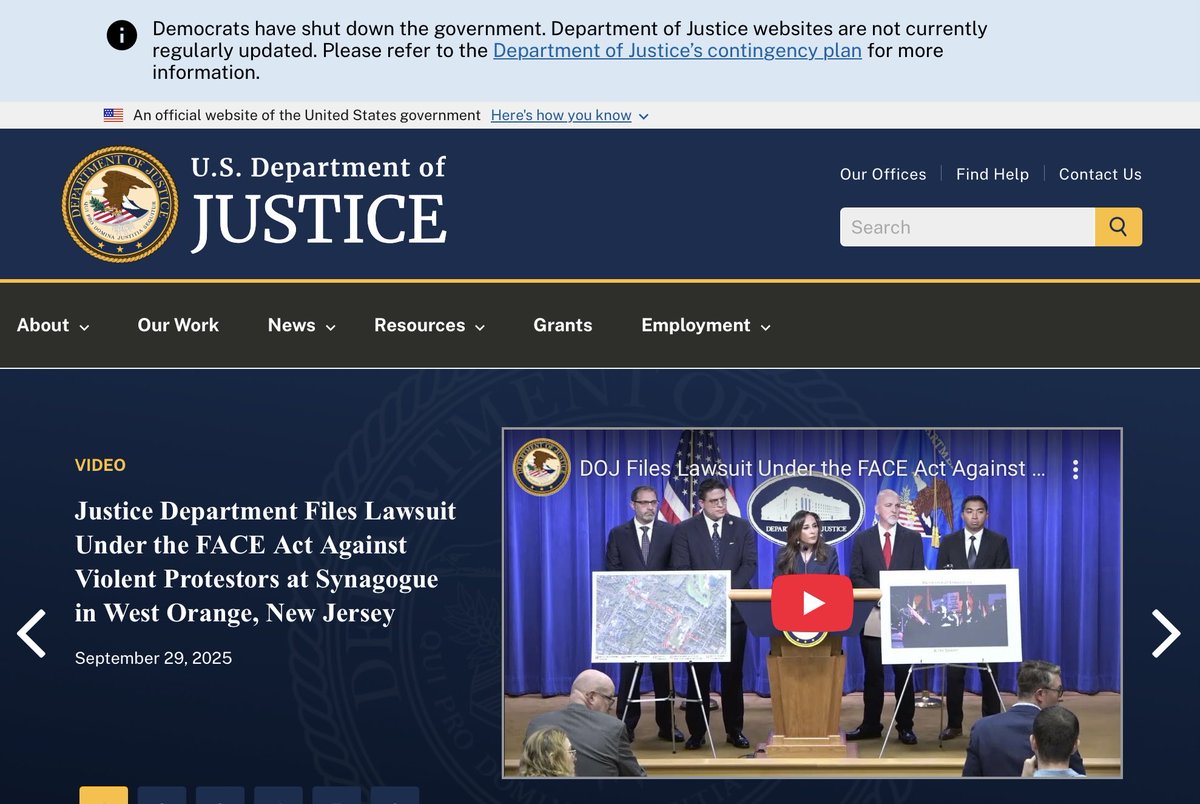
Task: Select the first yellow carousel indicator
Action: click(x=104, y=795)
